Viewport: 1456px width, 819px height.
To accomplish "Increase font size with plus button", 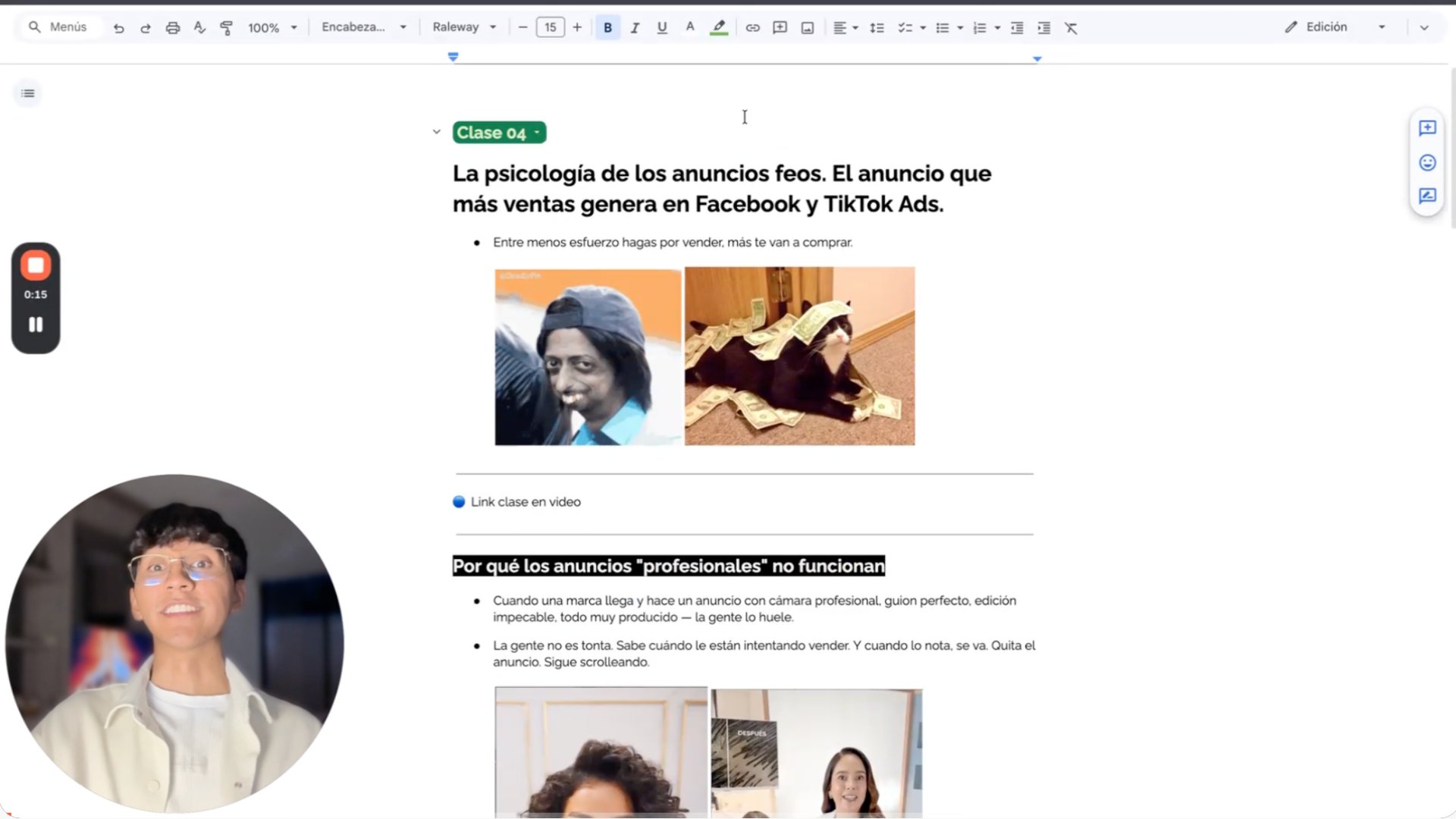I will click(x=577, y=27).
